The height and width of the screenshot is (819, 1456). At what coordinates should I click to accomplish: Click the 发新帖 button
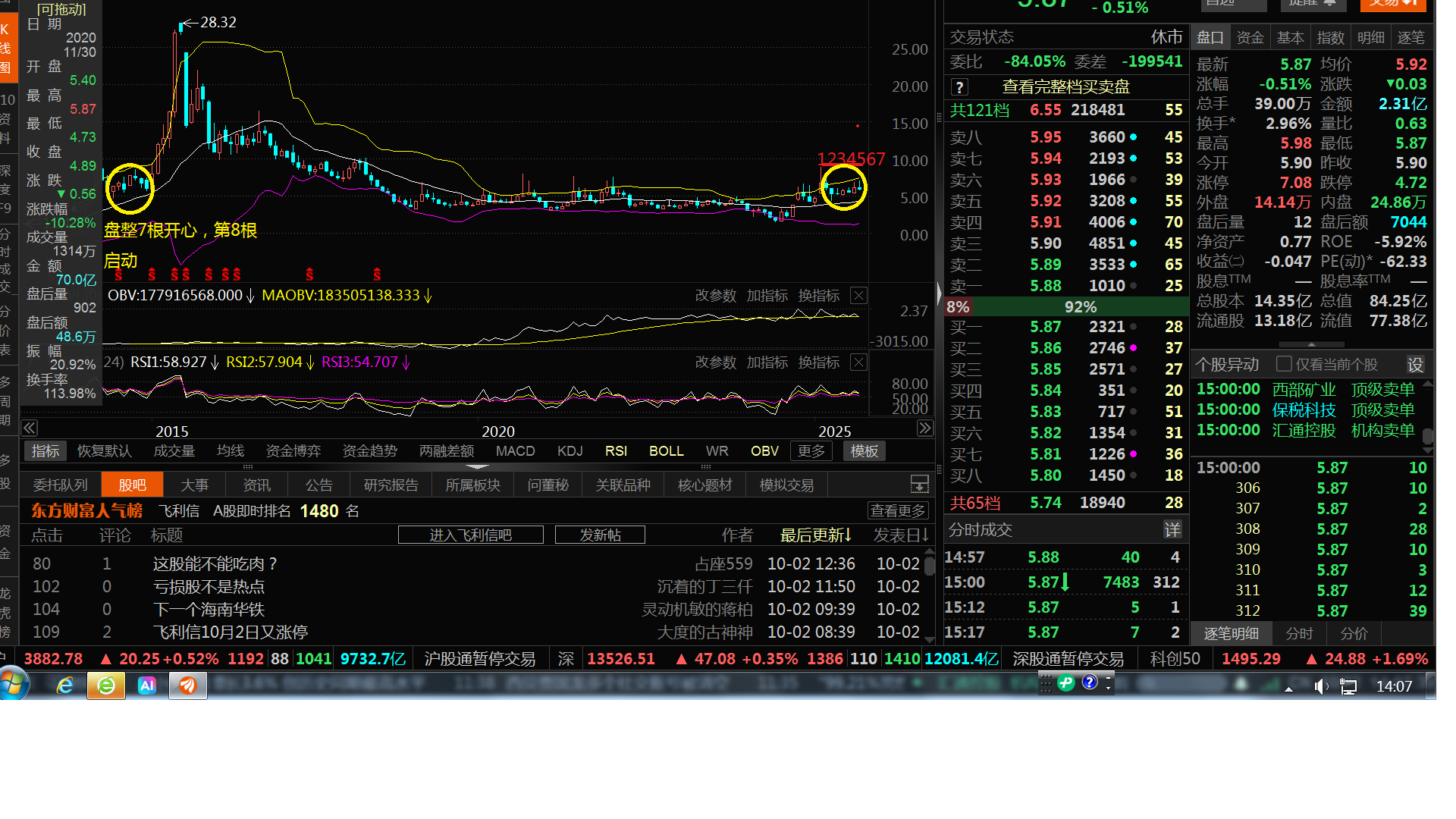coord(600,535)
